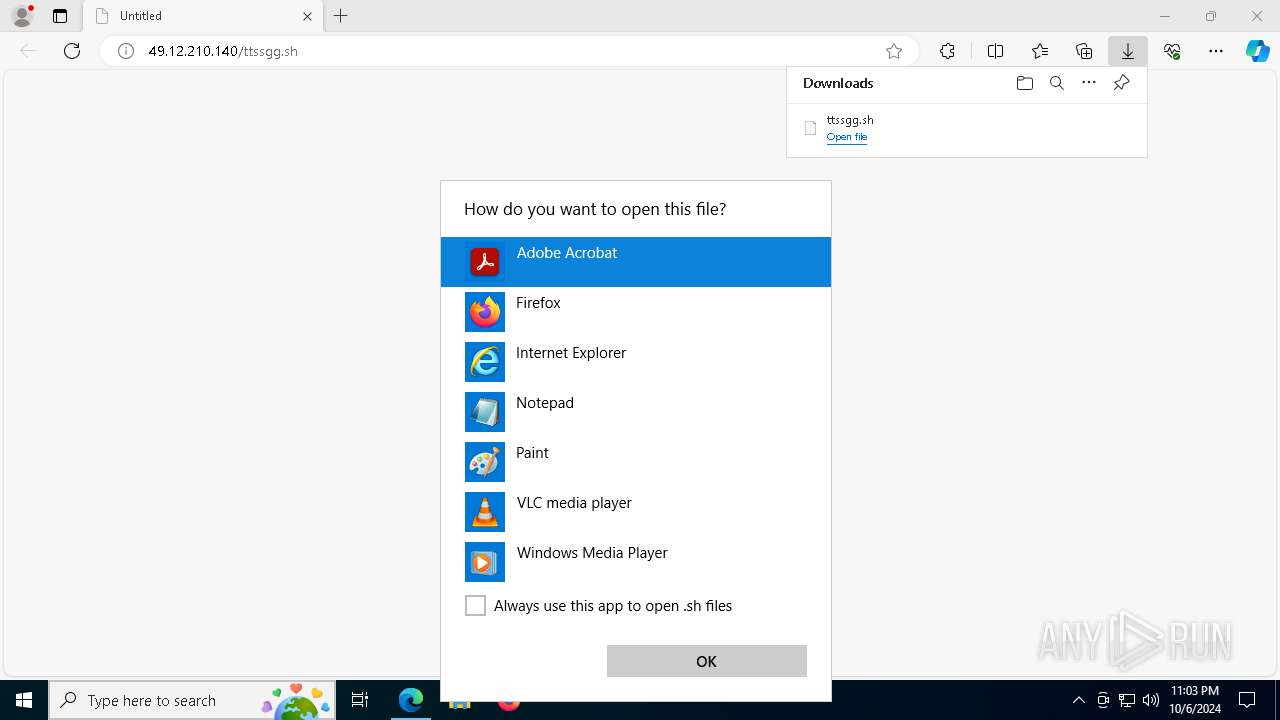
Task: Click the Downloads toolbar button
Action: tap(1127, 51)
